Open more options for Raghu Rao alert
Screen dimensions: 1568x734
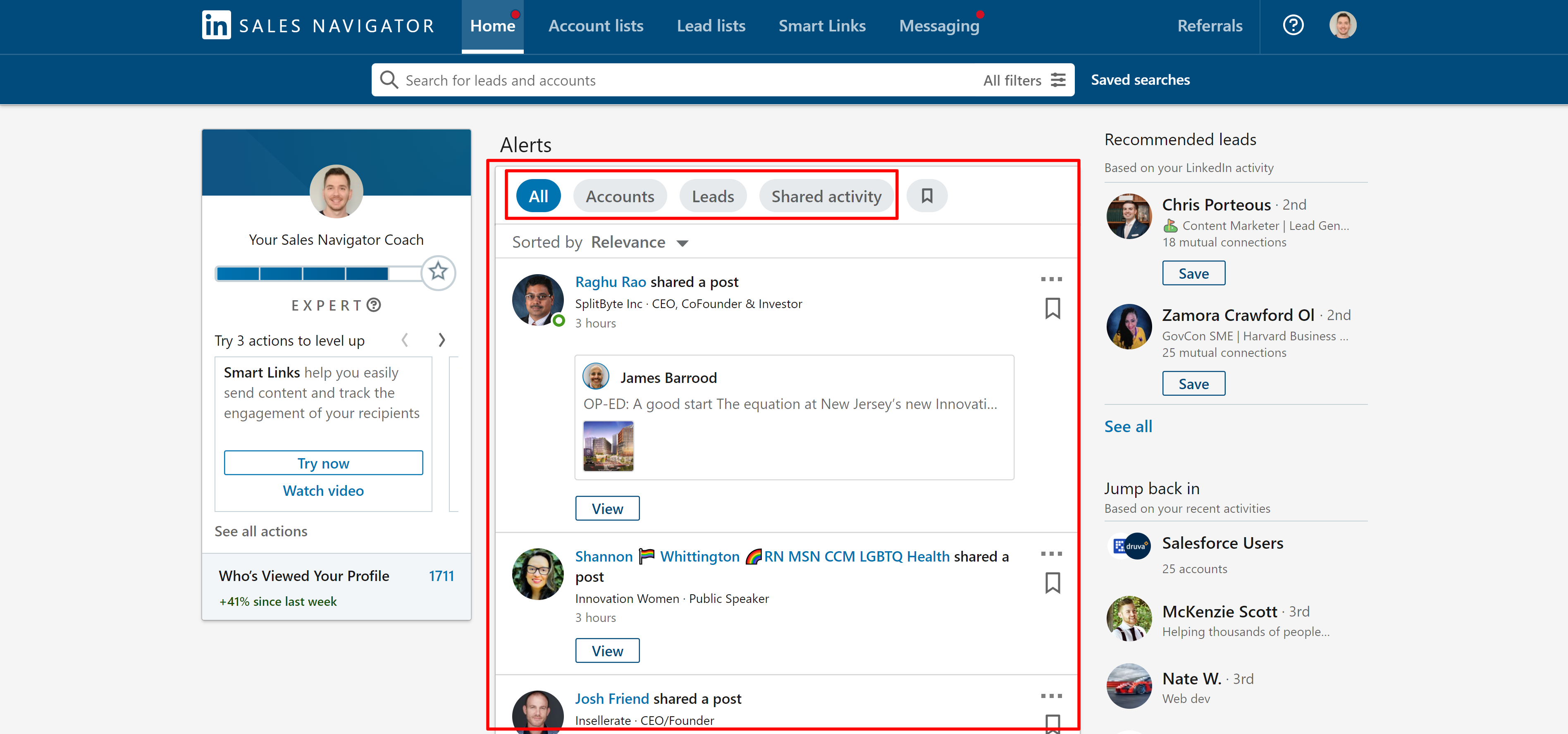point(1051,280)
